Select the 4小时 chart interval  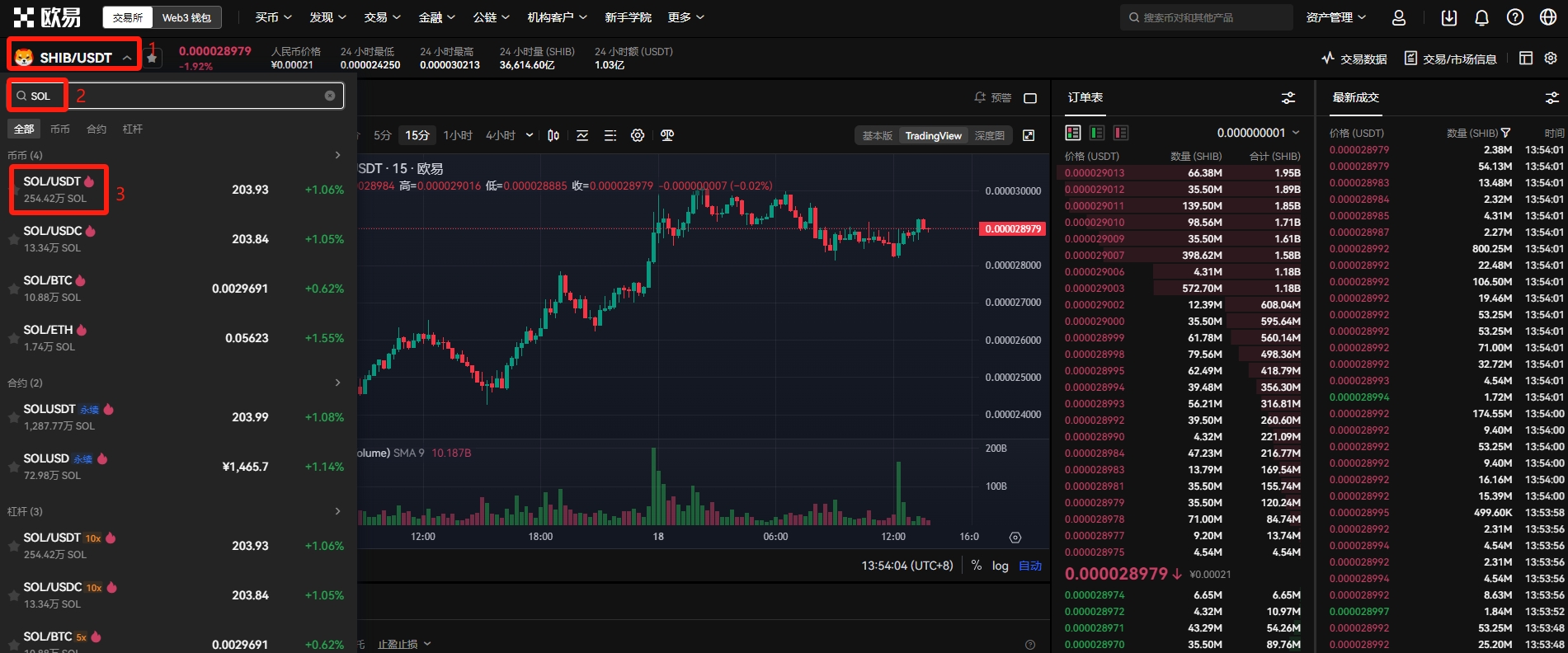[x=501, y=135]
